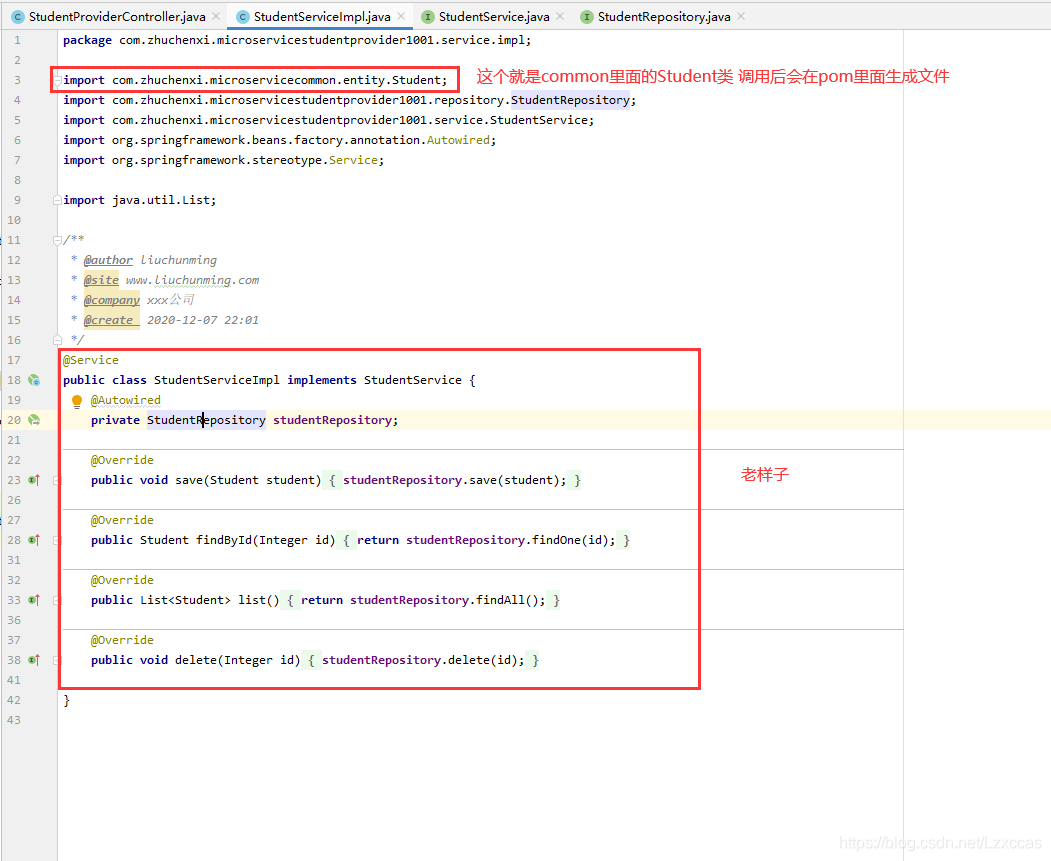Close the StudentServiceImpl.java tab
Screen dimensions: 1051x861
[401, 16]
